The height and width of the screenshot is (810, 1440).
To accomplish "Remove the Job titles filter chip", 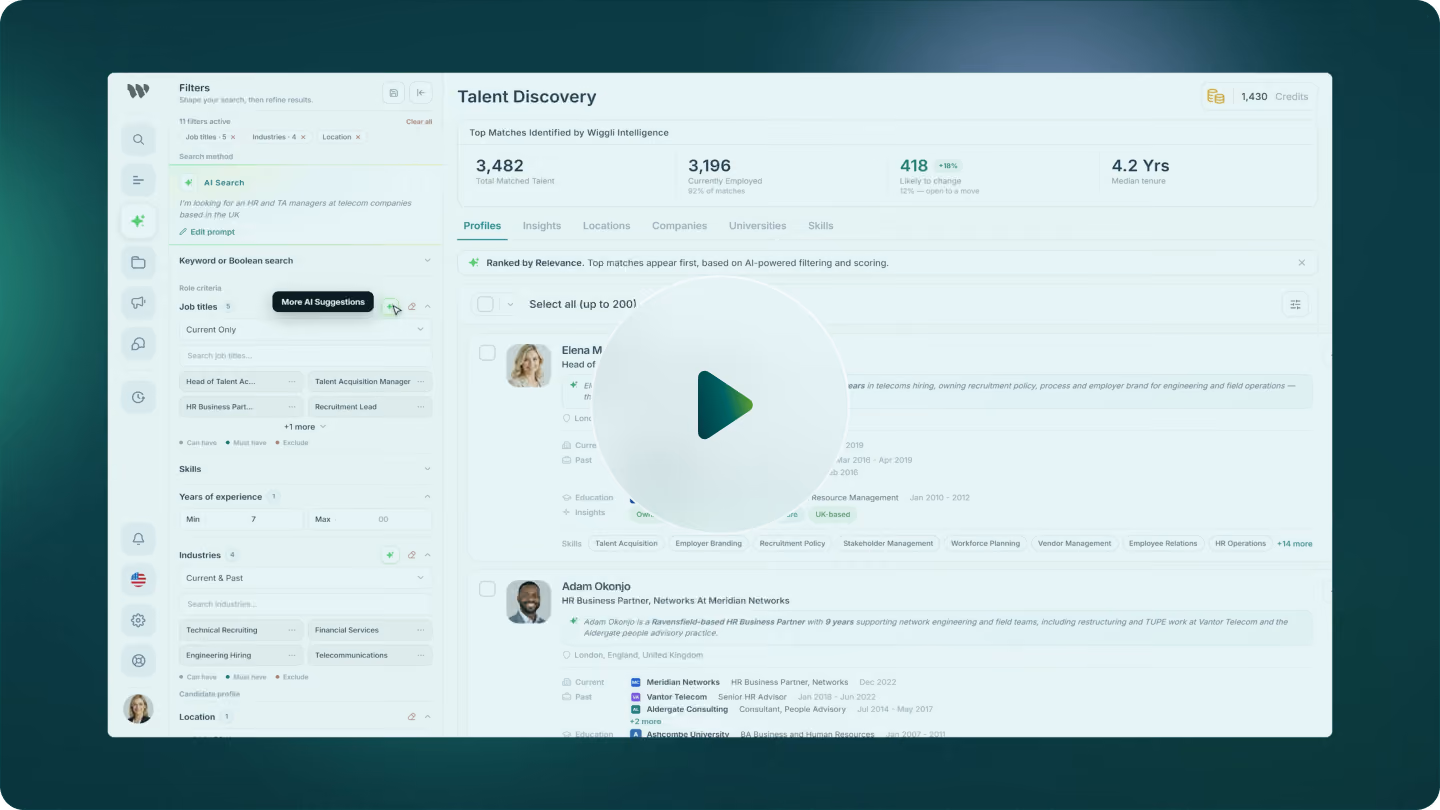I will click(233, 137).
